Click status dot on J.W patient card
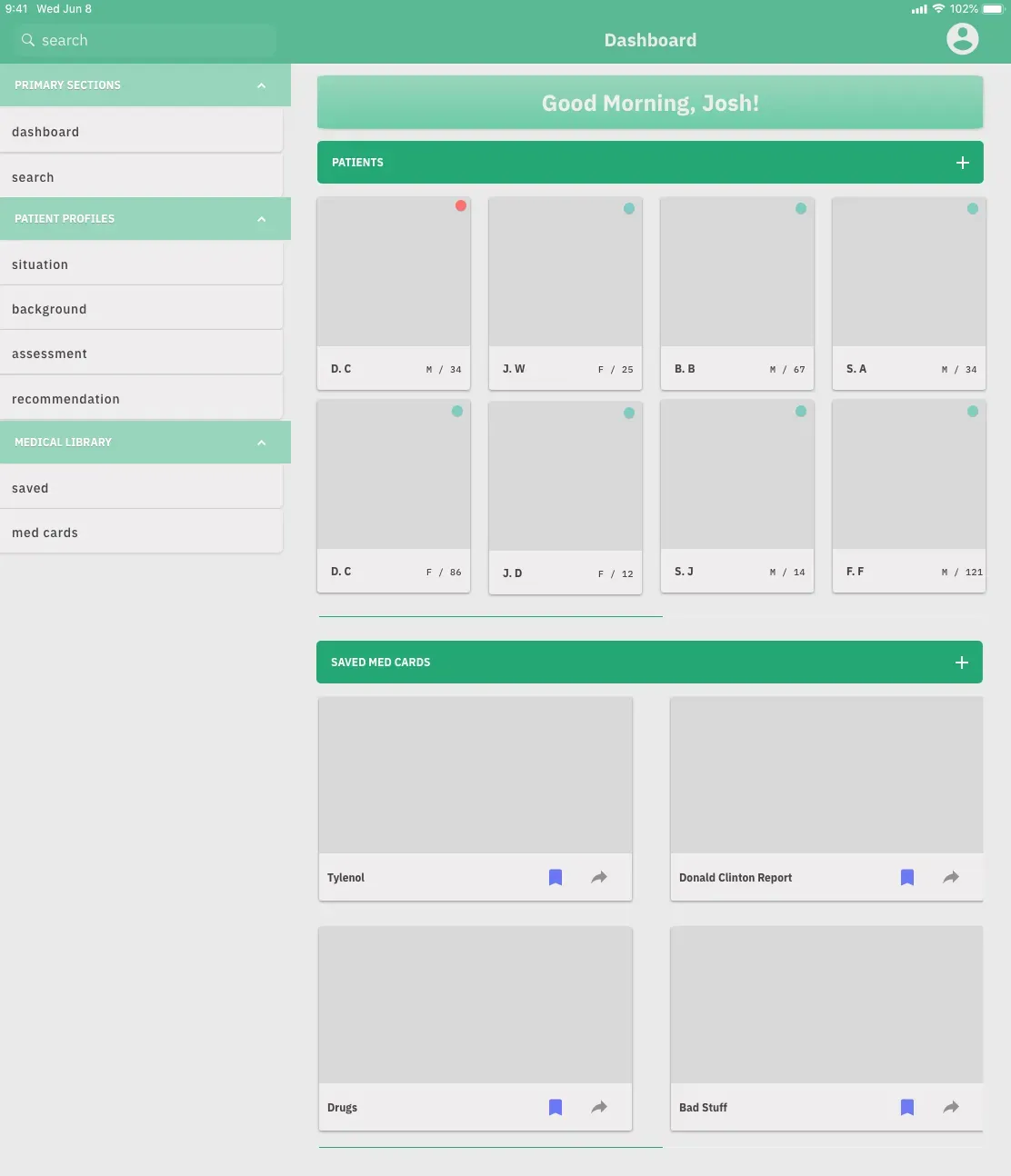 click(629, 209)
